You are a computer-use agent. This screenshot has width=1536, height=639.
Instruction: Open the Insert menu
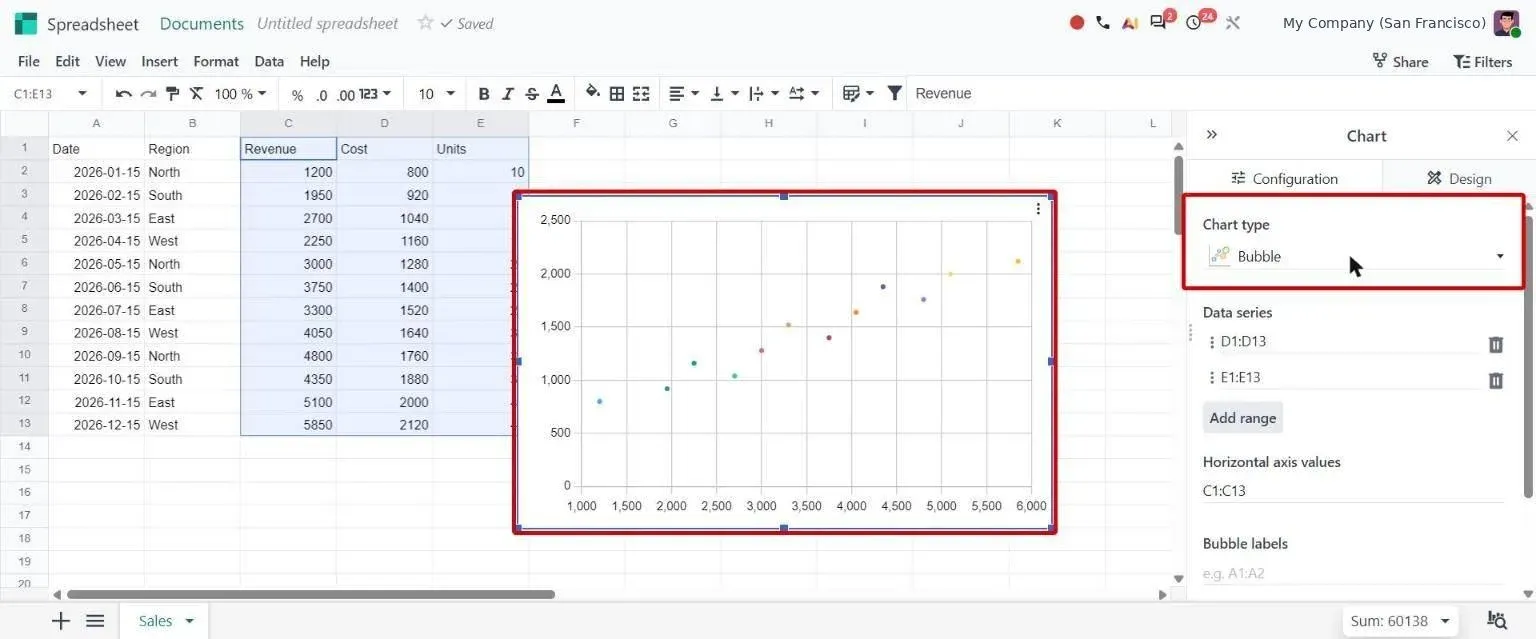(x=159, y=61)
